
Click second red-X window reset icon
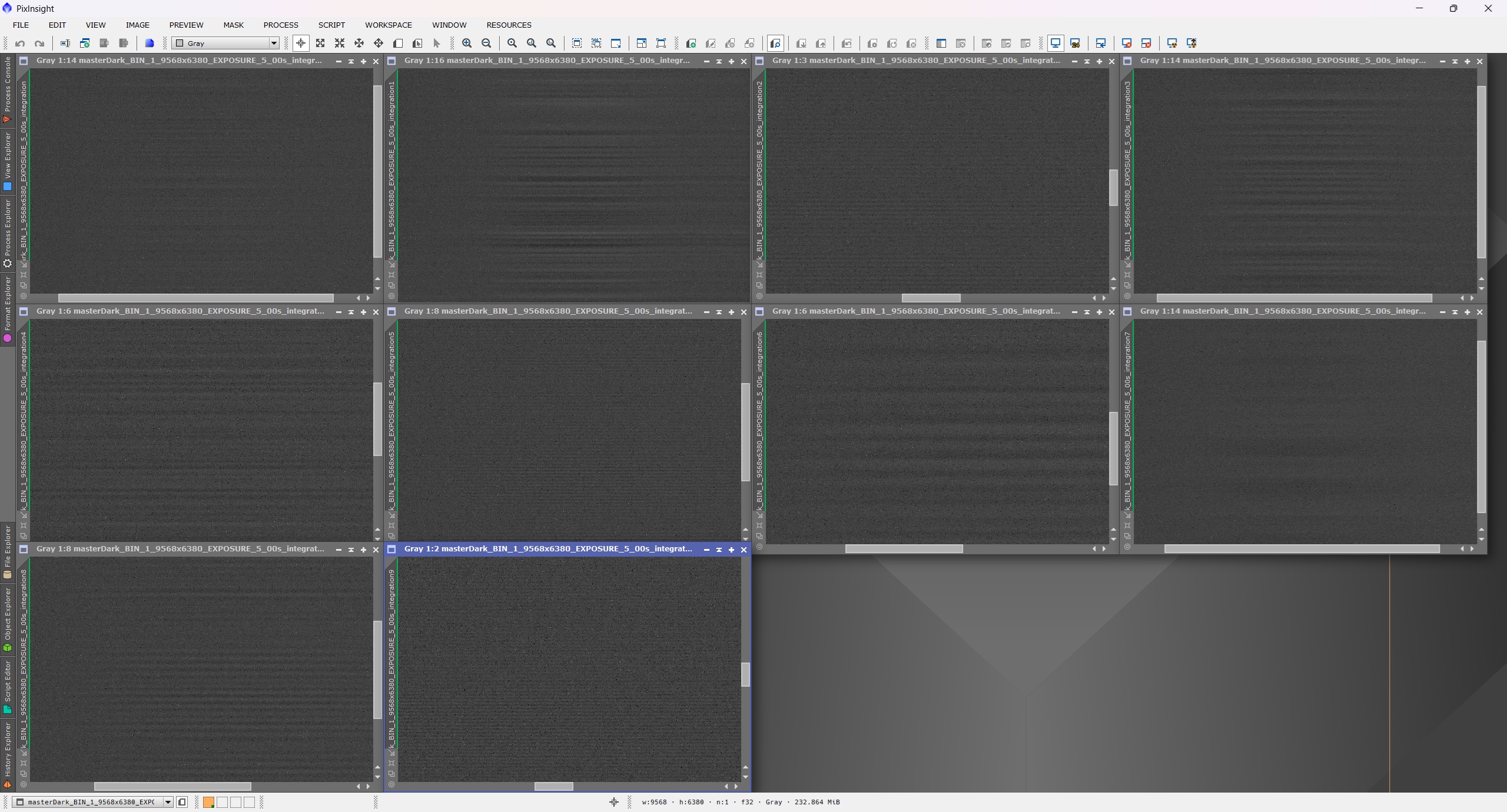pyautogui.click(x=1146, y=43)
